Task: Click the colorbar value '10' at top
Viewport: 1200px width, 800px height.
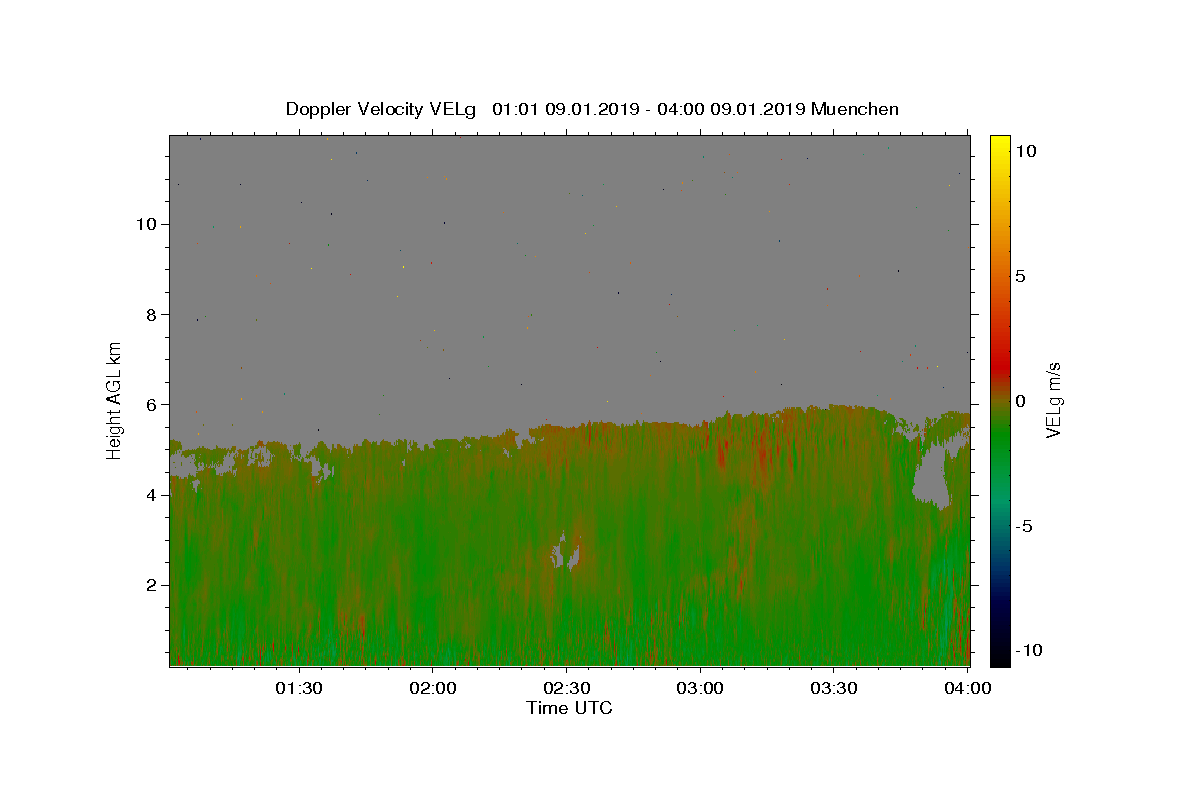Action: pos(1025,151)
